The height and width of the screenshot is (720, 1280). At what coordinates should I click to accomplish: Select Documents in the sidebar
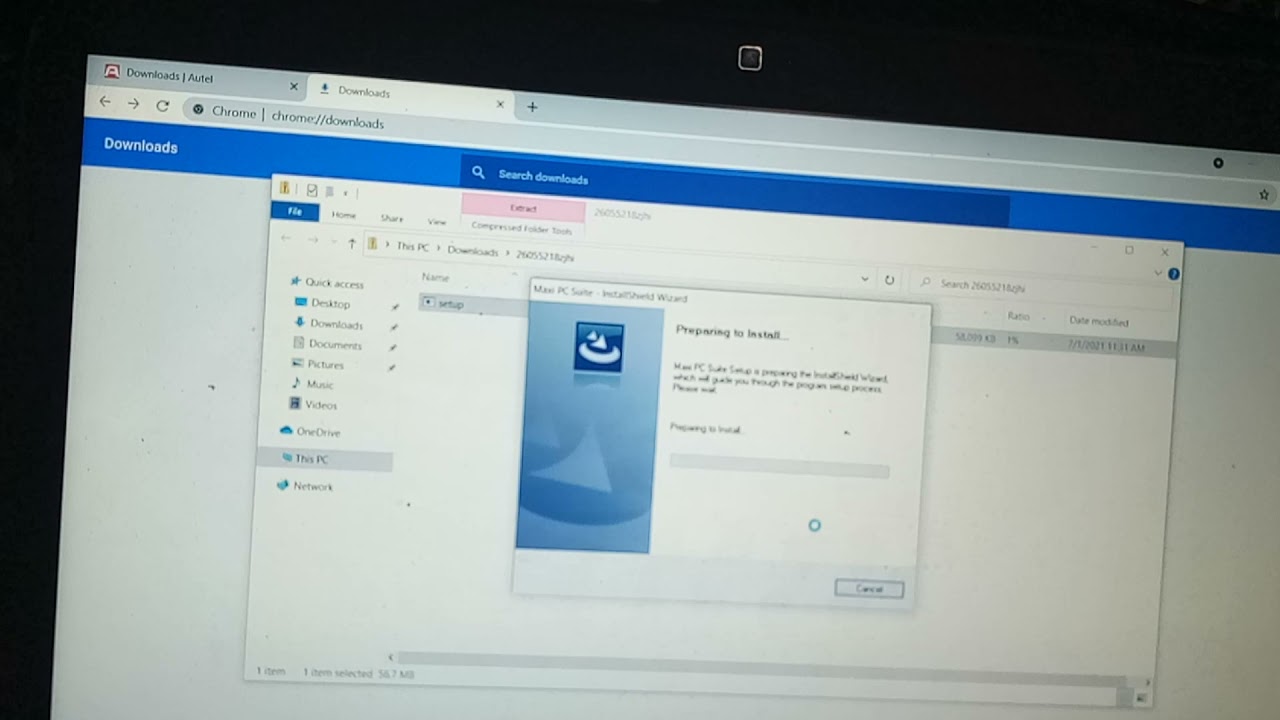tap(334, 344)
